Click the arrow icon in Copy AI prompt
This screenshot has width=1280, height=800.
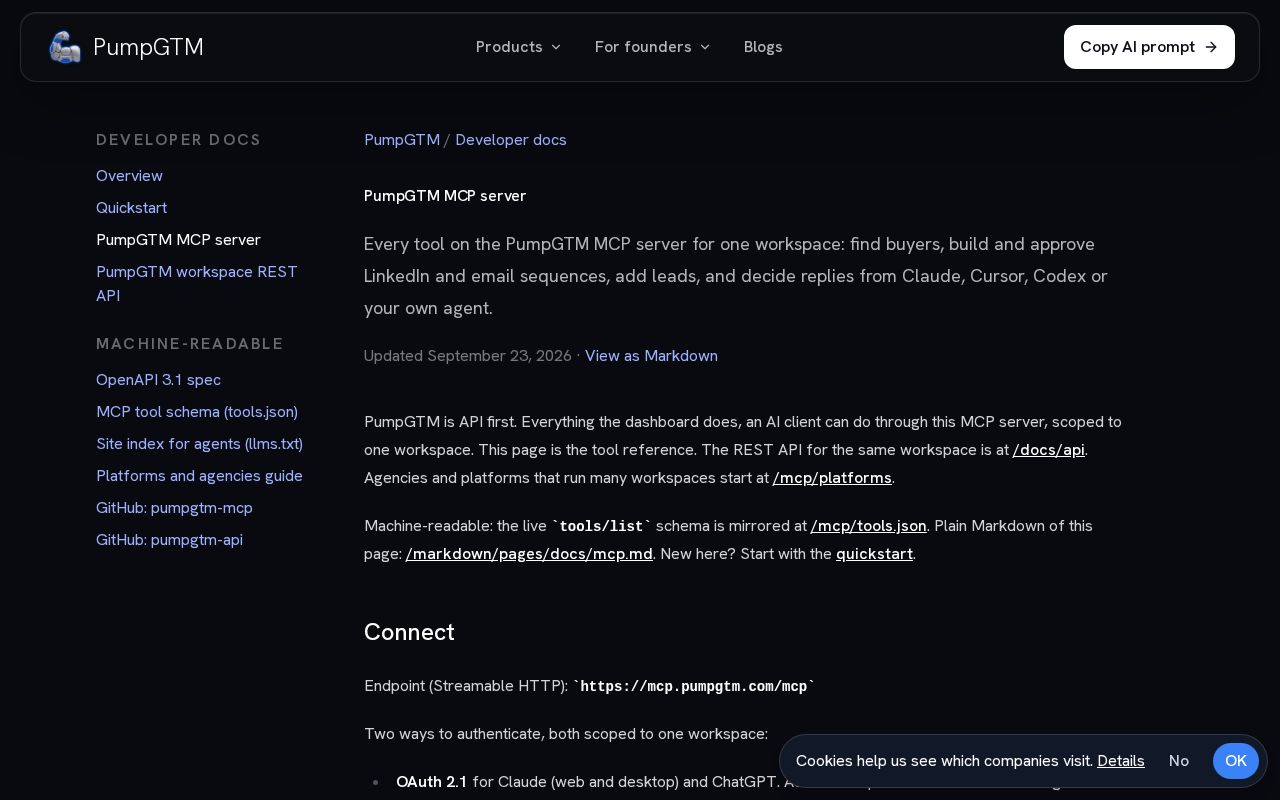pyautogui.click(x=1211, y=47)
